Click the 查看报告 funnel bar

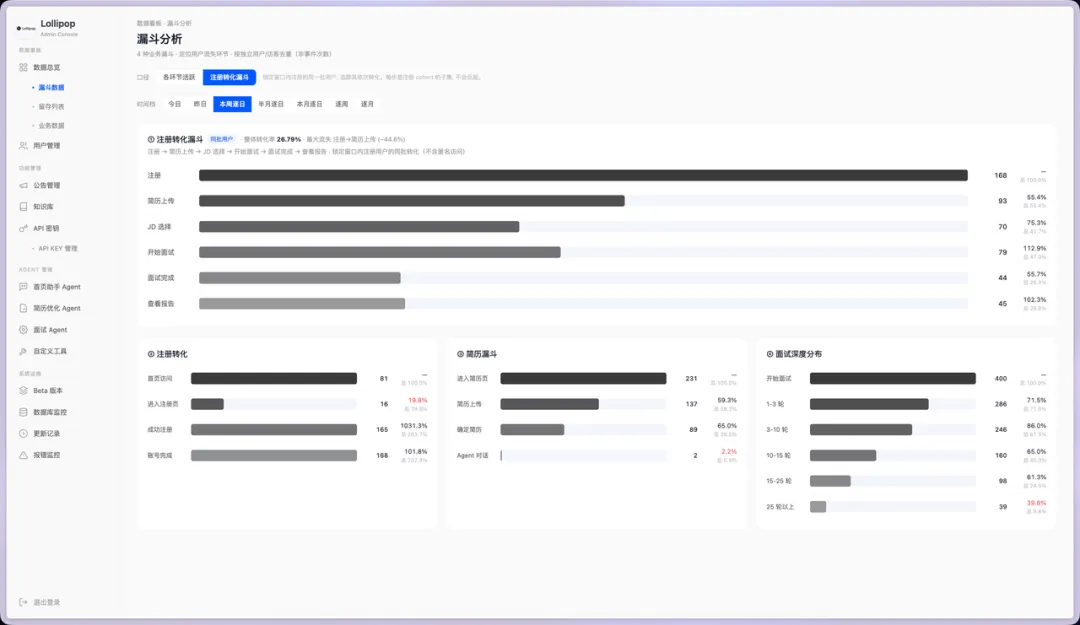coord(302,304)
